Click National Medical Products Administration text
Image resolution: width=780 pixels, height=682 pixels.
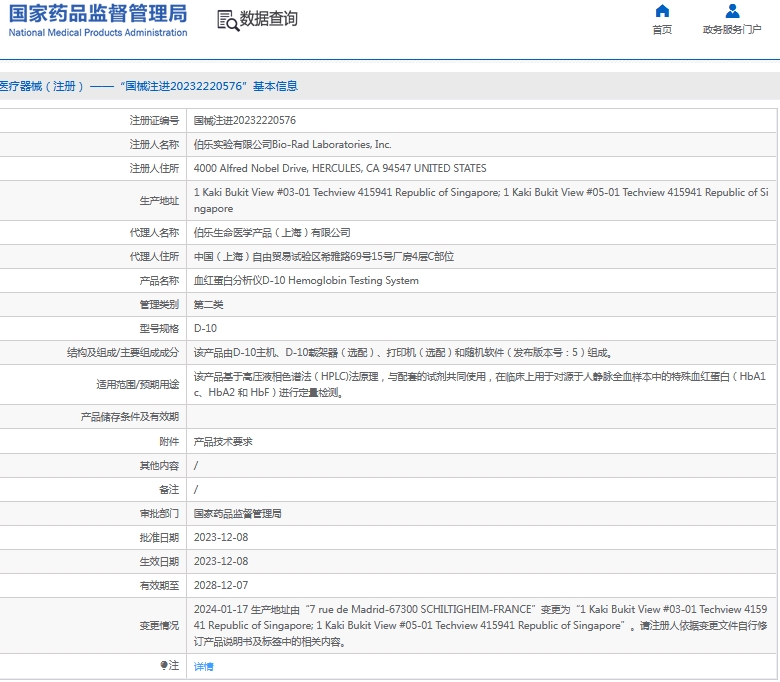pyautogui.click(x=98, y=33)
